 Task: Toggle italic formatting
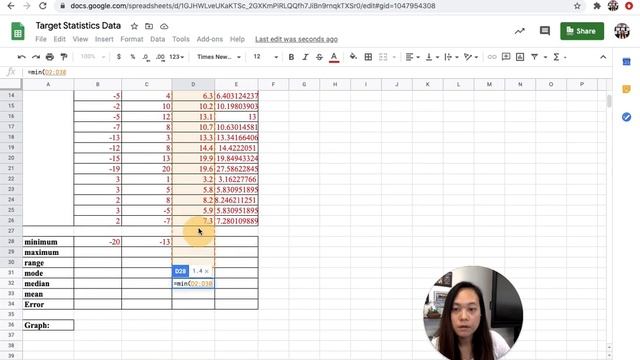(x=305, y=57)
